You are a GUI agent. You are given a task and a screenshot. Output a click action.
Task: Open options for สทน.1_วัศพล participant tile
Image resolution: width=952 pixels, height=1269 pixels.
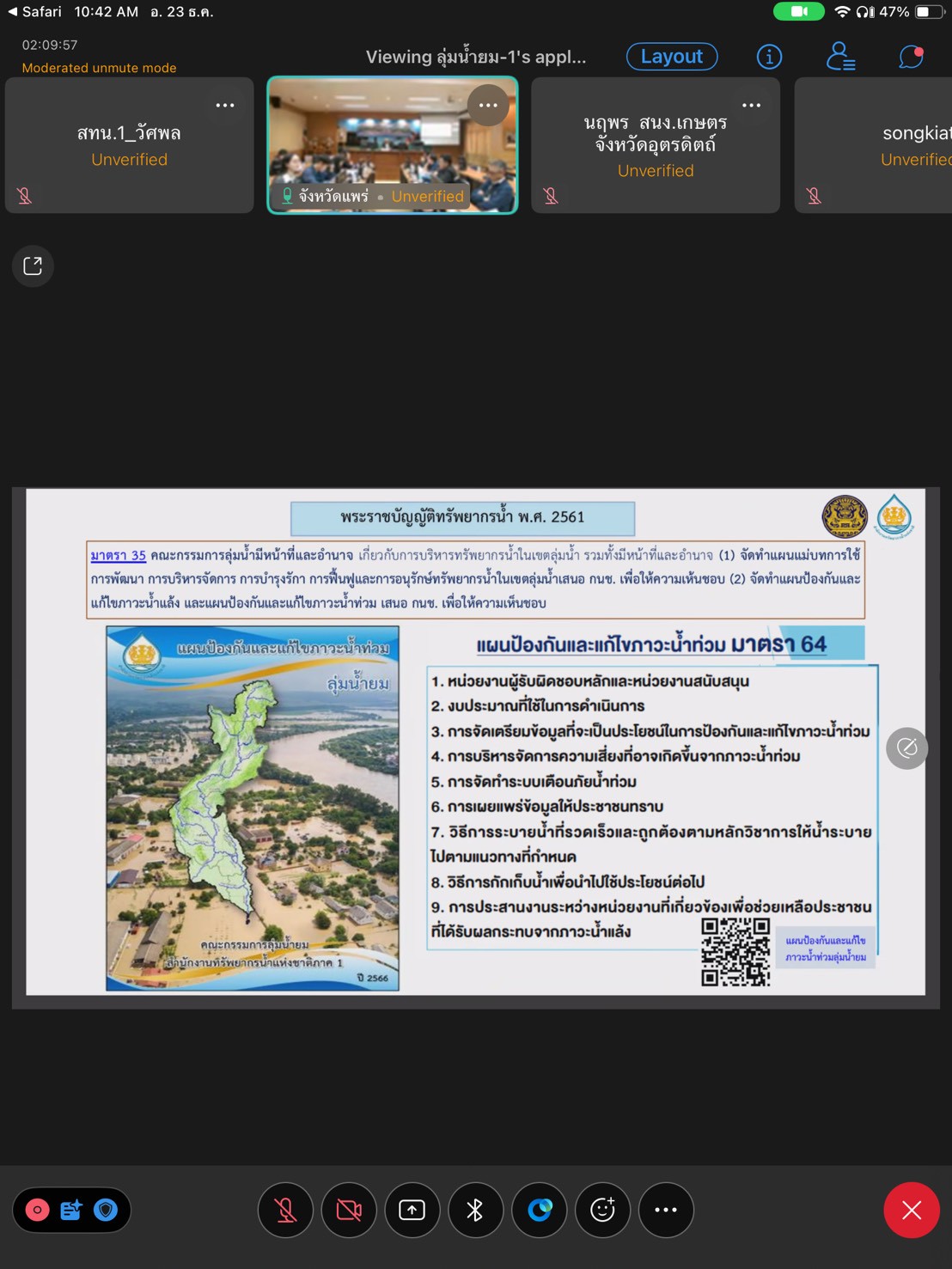pyautogui.click(x=225, y=106)
